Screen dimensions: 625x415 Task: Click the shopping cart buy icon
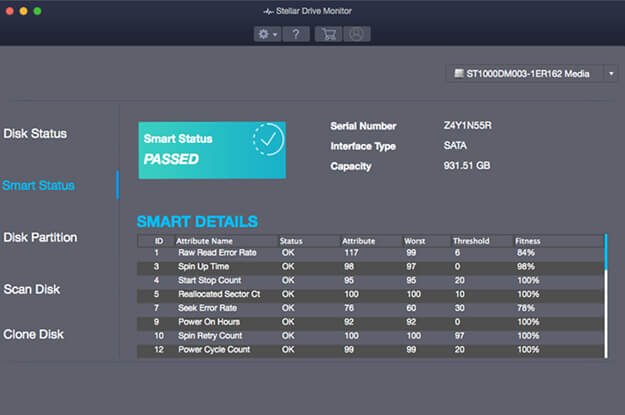[x=328, y=34]
